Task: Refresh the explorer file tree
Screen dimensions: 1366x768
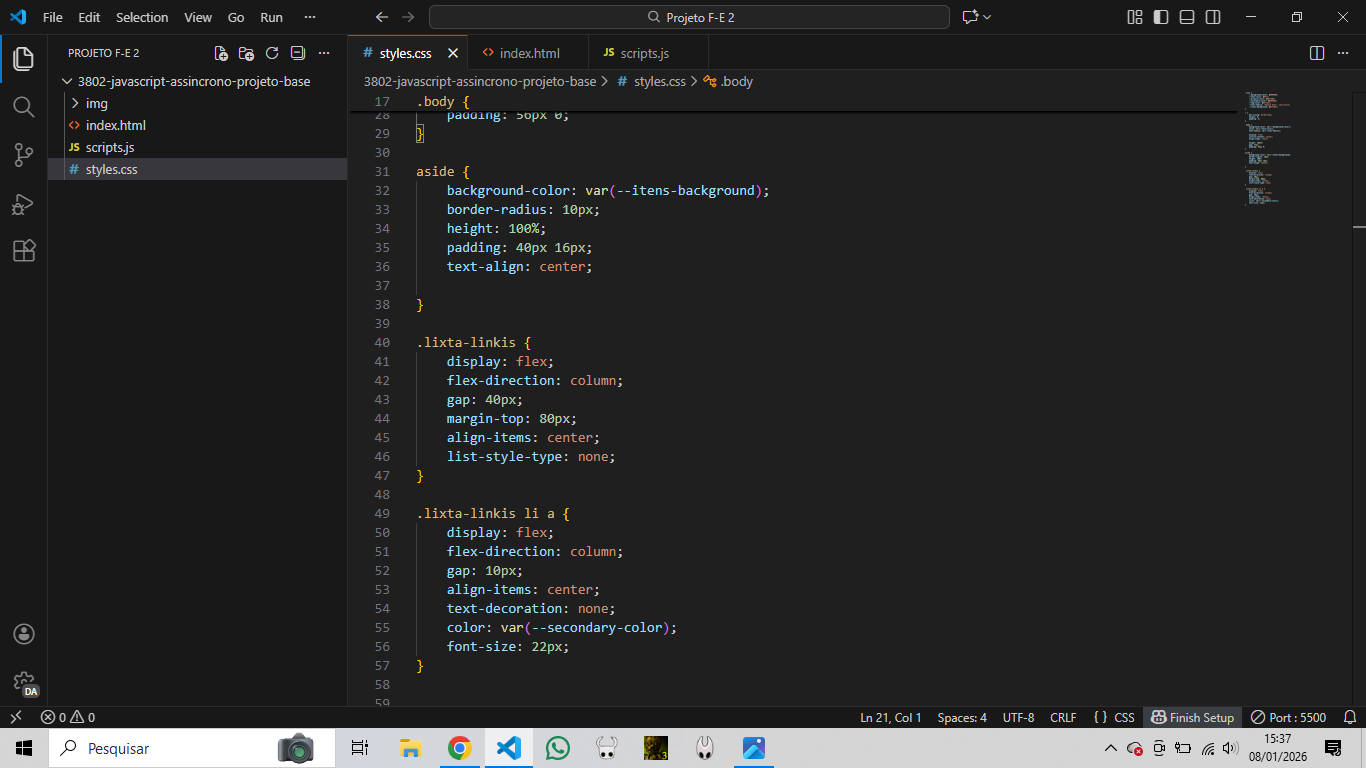Action: click(272, 53)
